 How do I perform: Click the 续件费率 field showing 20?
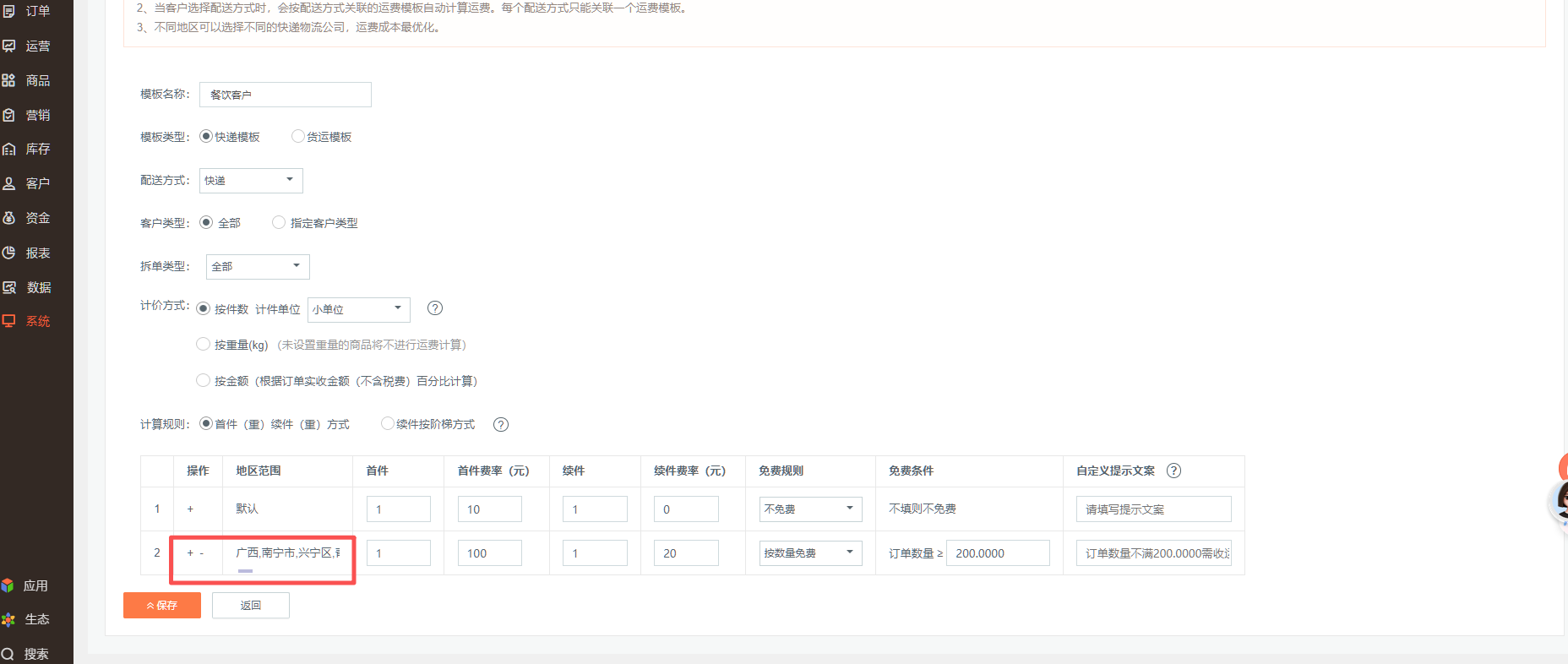click(686, 552)
